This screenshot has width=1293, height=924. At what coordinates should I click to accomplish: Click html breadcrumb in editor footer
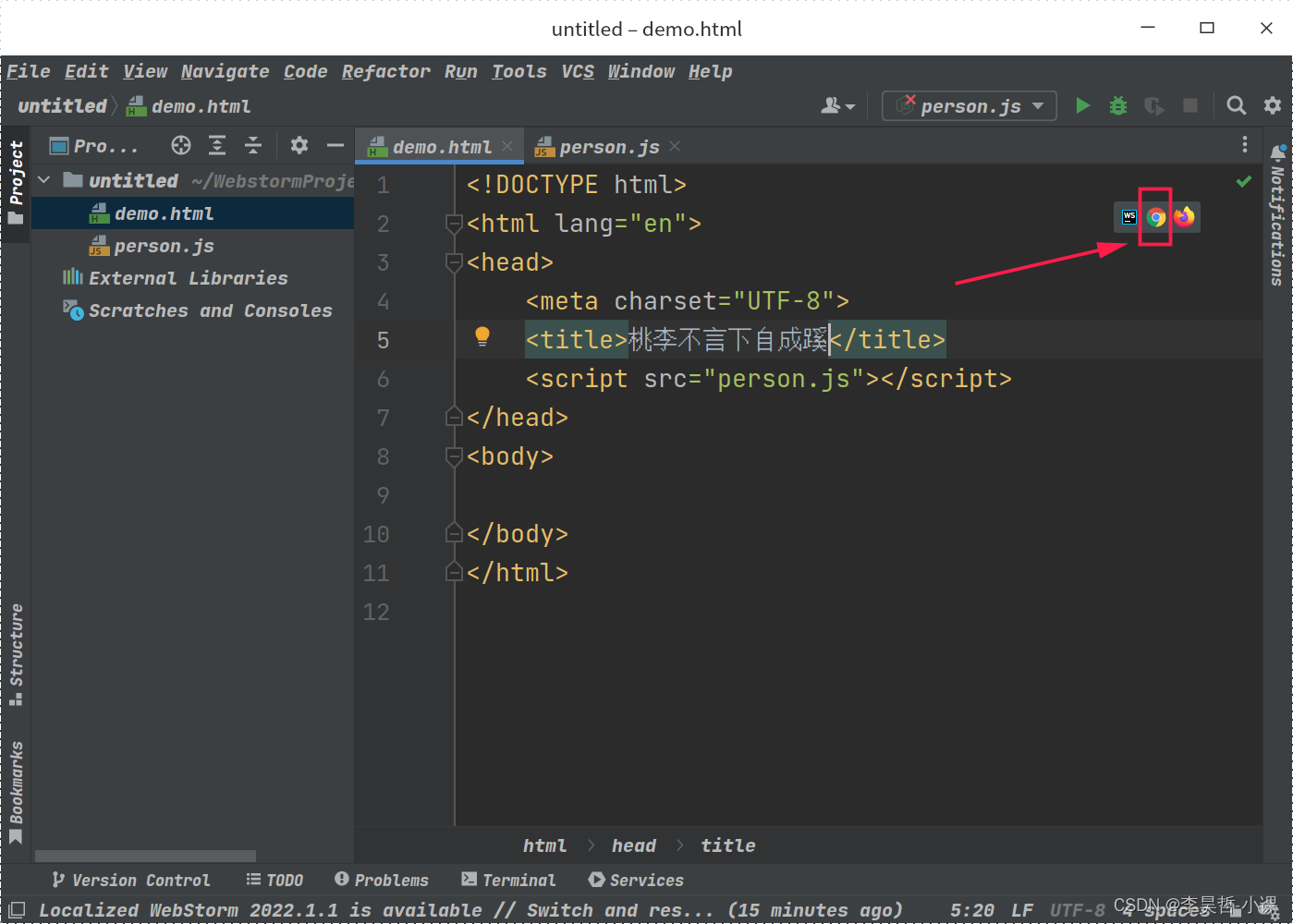tap(545, 845)
